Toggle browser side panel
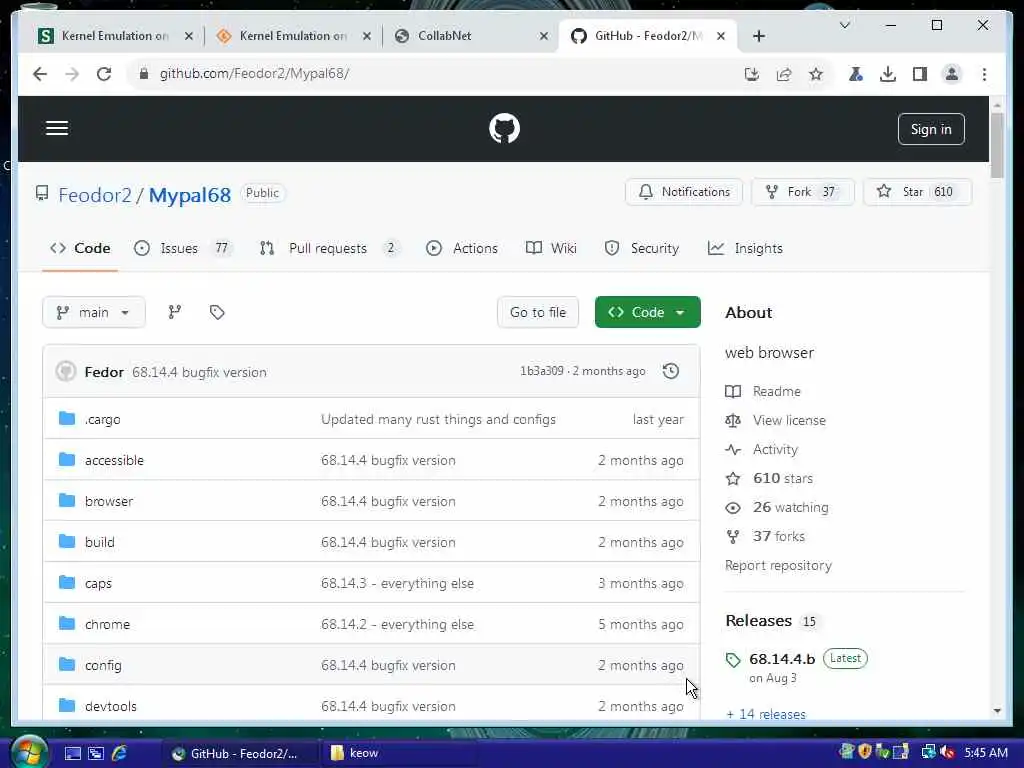Viewport: 1024px width, 768px height. click(x=920, y=74)
